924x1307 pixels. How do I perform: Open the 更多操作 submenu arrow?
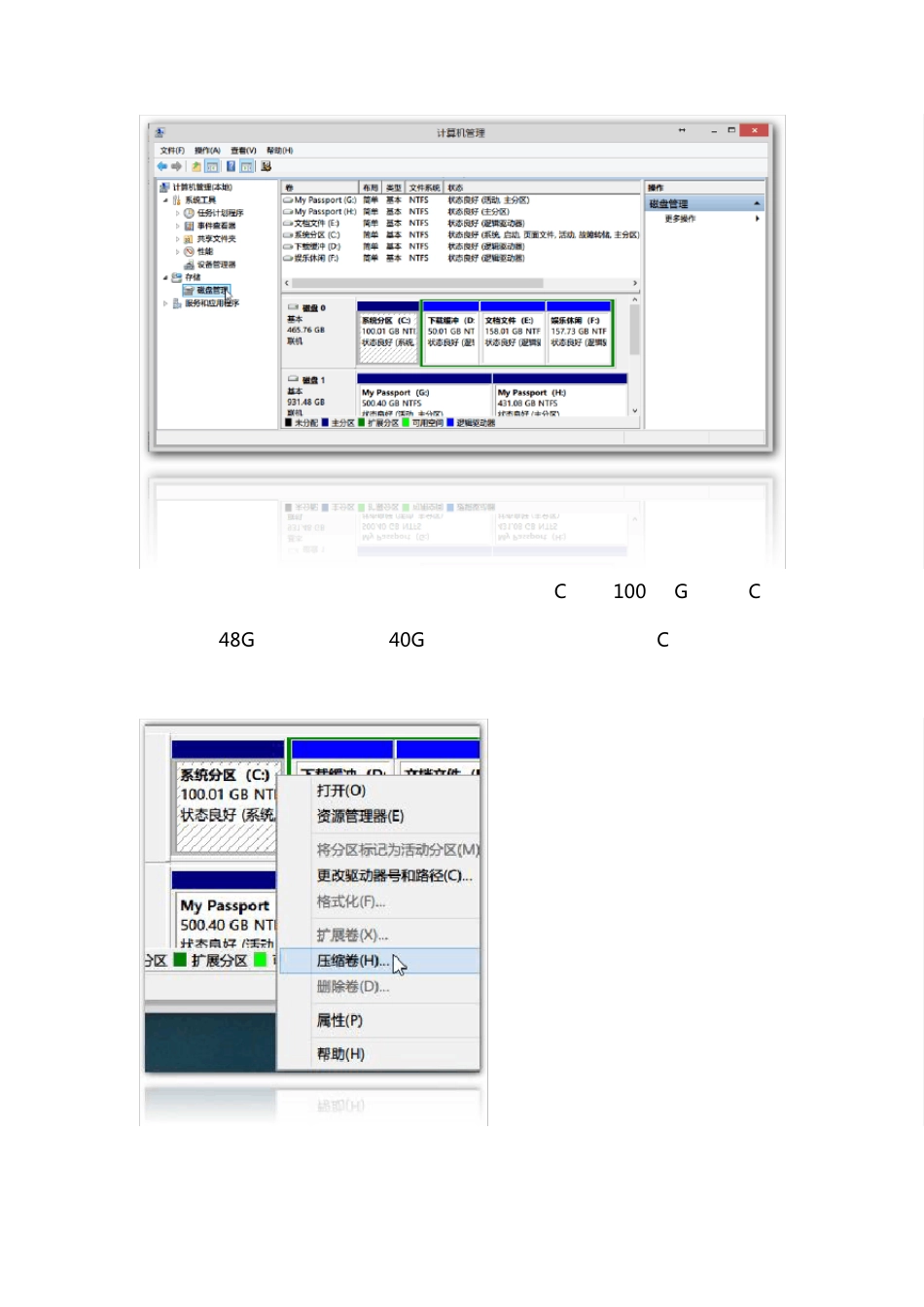[757, 219]
